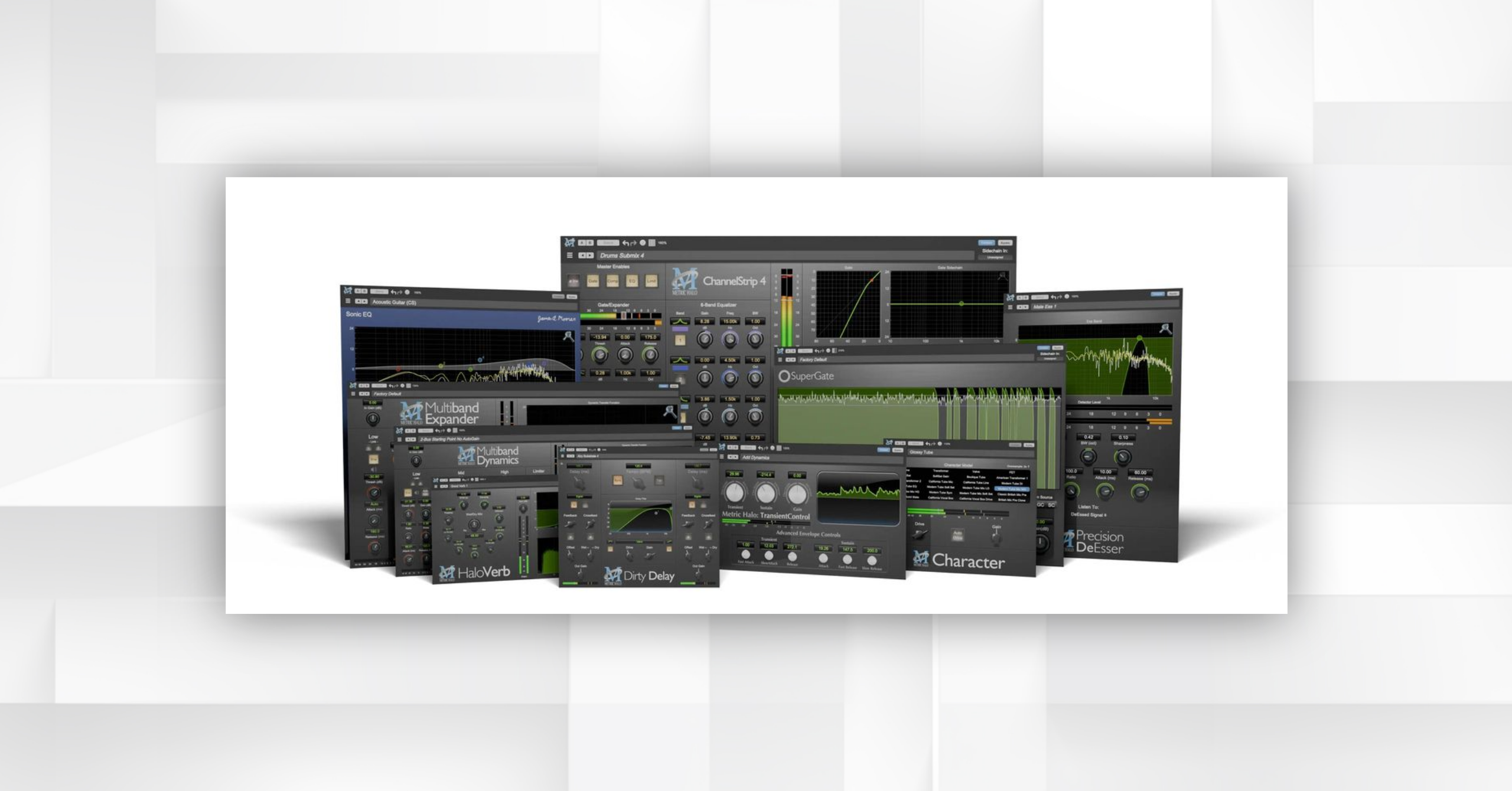Viewport: 1512px width, 791px height.
Task: Click SC button in SuperGate window
Action: (1051, 505)
